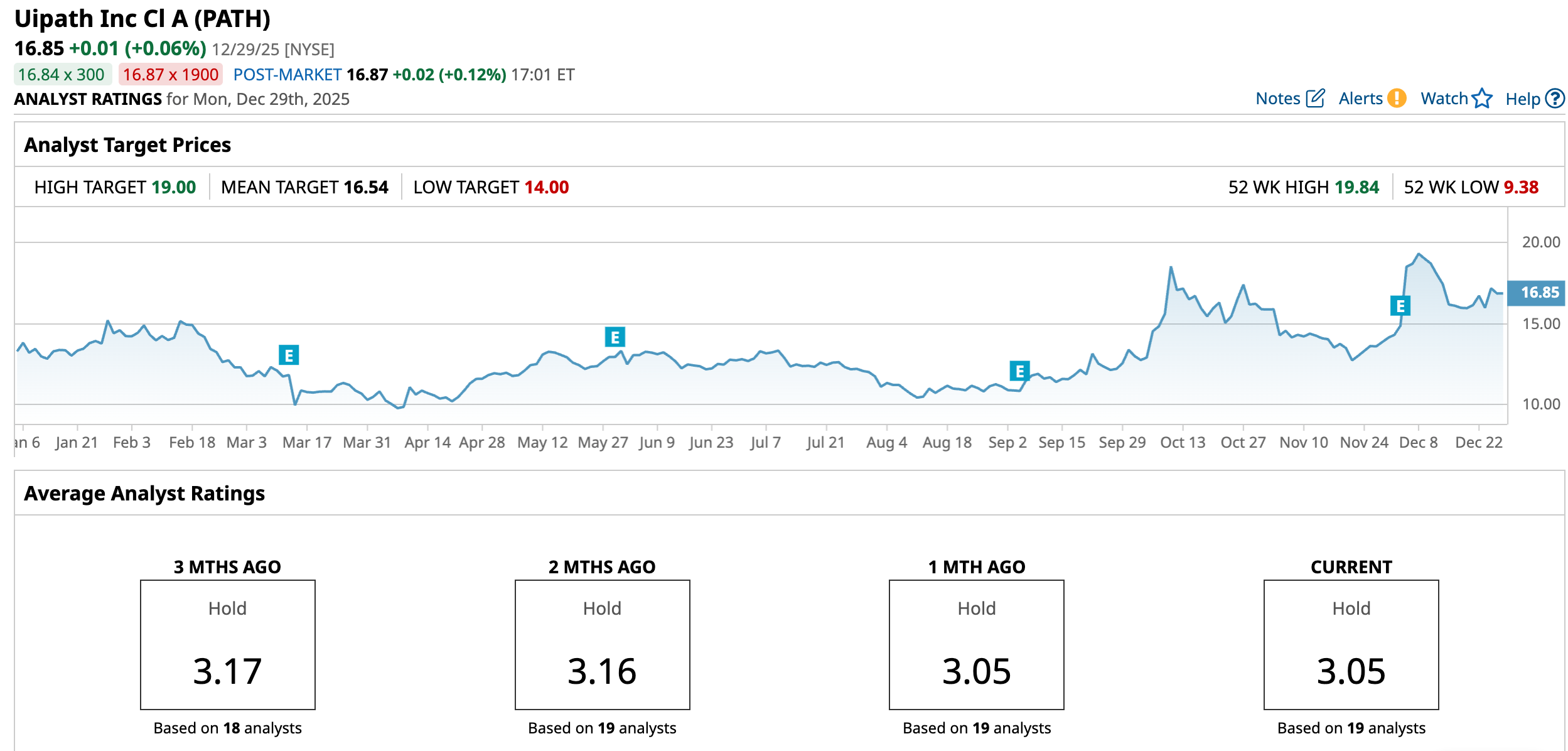Click the earnings E marker near Dec 8
Image resolution: width=1568 pixels, height=751 pixels.
click(1400, 306)
